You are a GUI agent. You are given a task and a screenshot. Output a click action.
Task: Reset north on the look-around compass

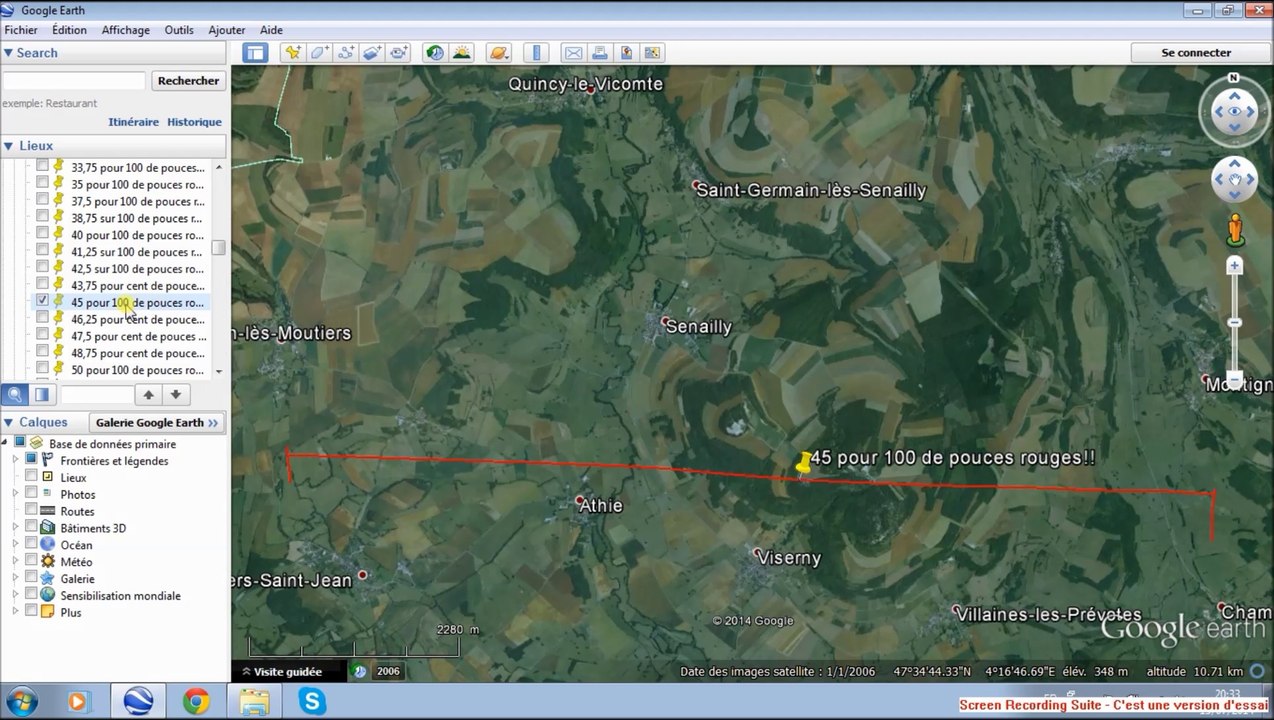click(x=1234, y=78)
